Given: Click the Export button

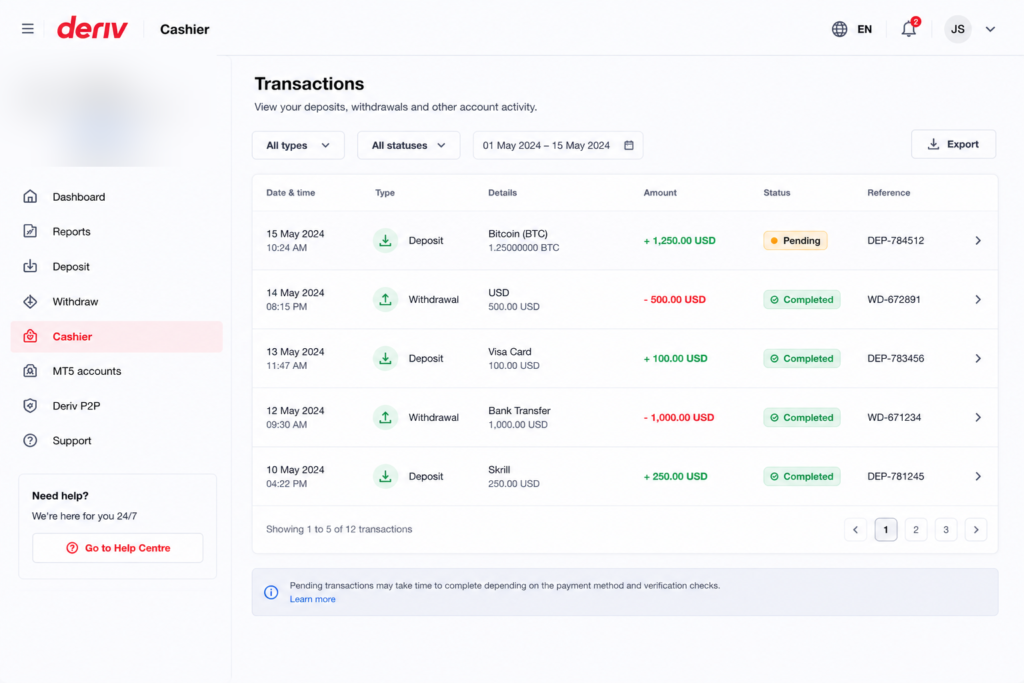Looking at the screenshot, I should 953,144.
